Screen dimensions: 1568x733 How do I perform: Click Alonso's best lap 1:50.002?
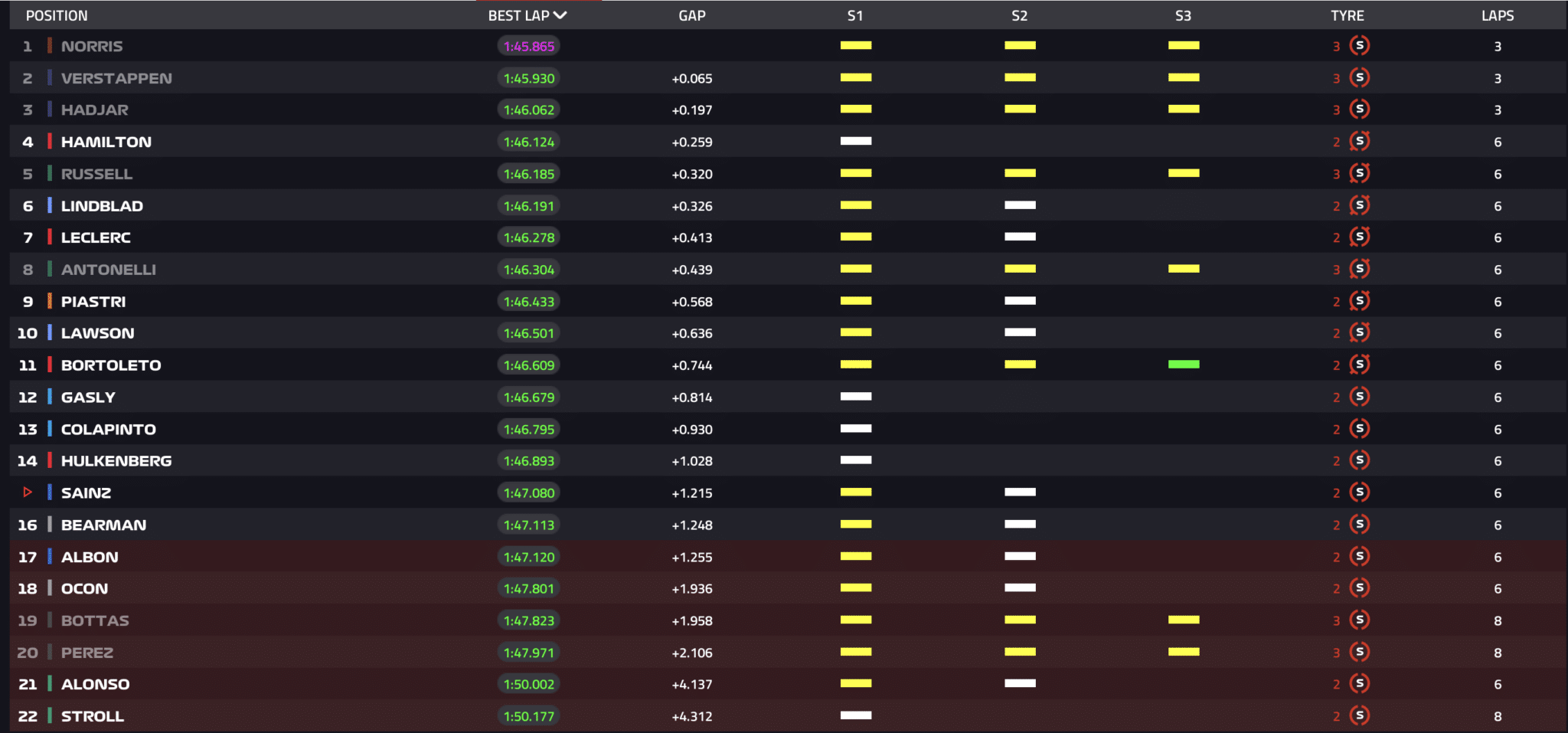coord(529,685)
